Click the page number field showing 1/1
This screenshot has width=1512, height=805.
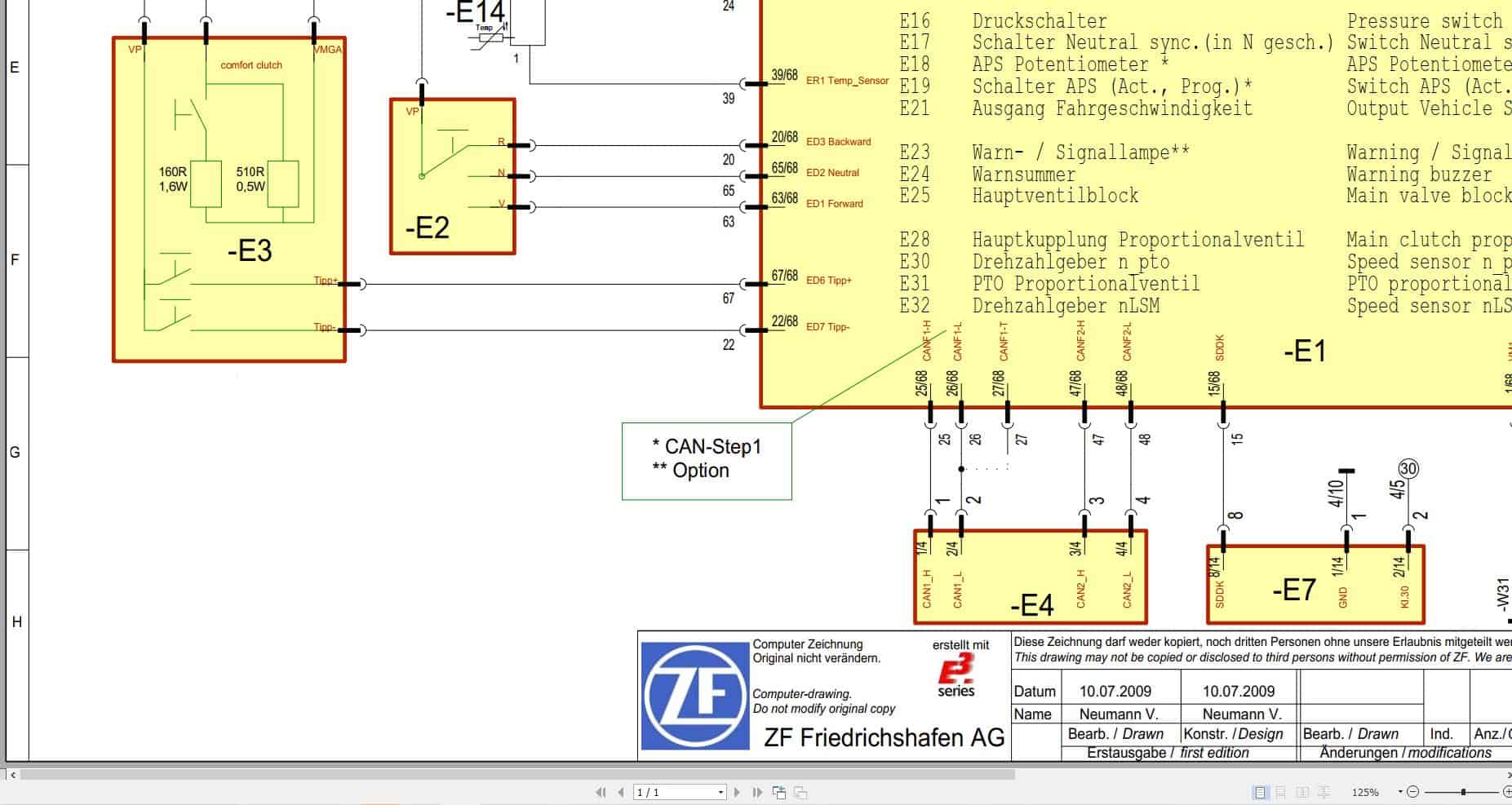point(669,791)
